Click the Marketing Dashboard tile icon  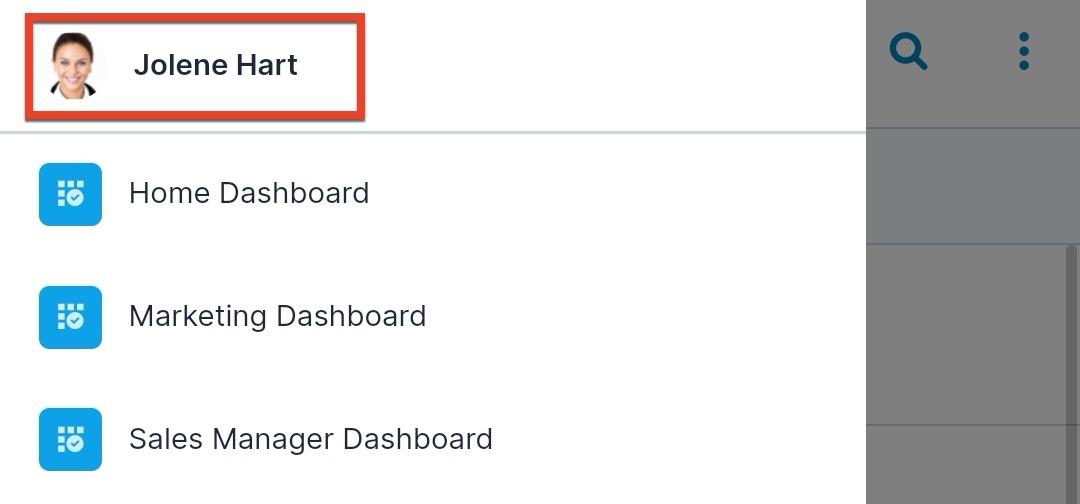pos(70,317)
